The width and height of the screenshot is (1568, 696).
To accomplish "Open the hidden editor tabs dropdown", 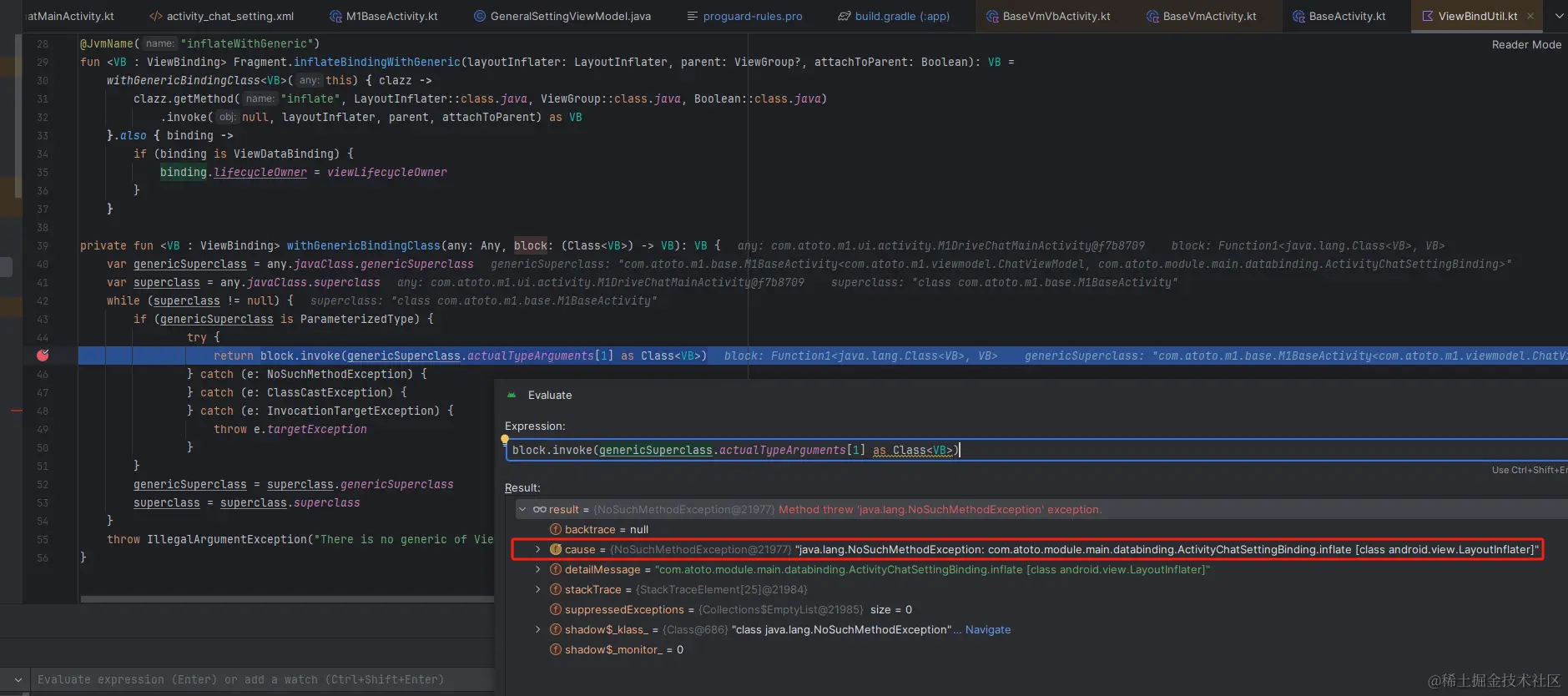I will point(1559,16).
